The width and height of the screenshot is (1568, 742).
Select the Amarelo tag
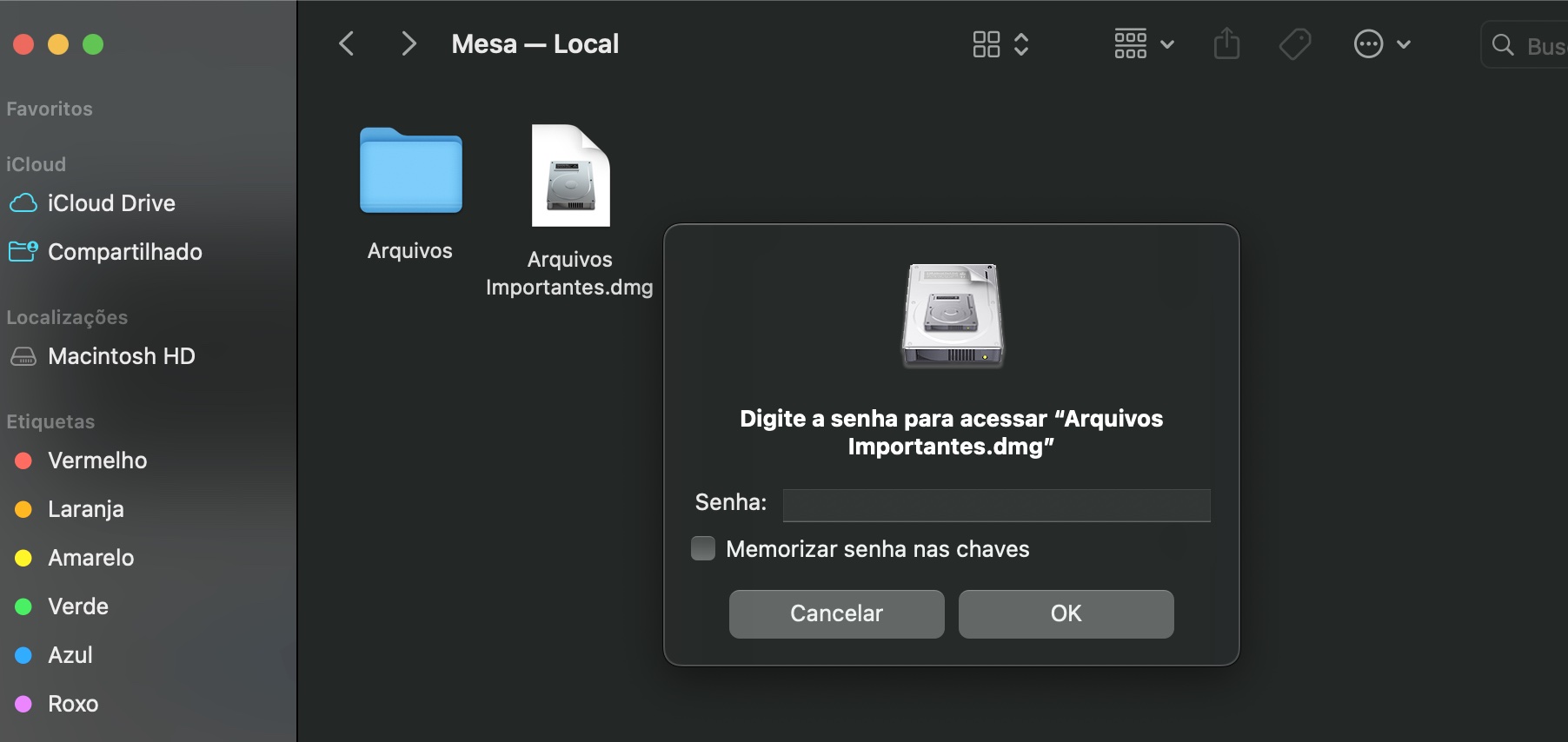coord(91,558)
